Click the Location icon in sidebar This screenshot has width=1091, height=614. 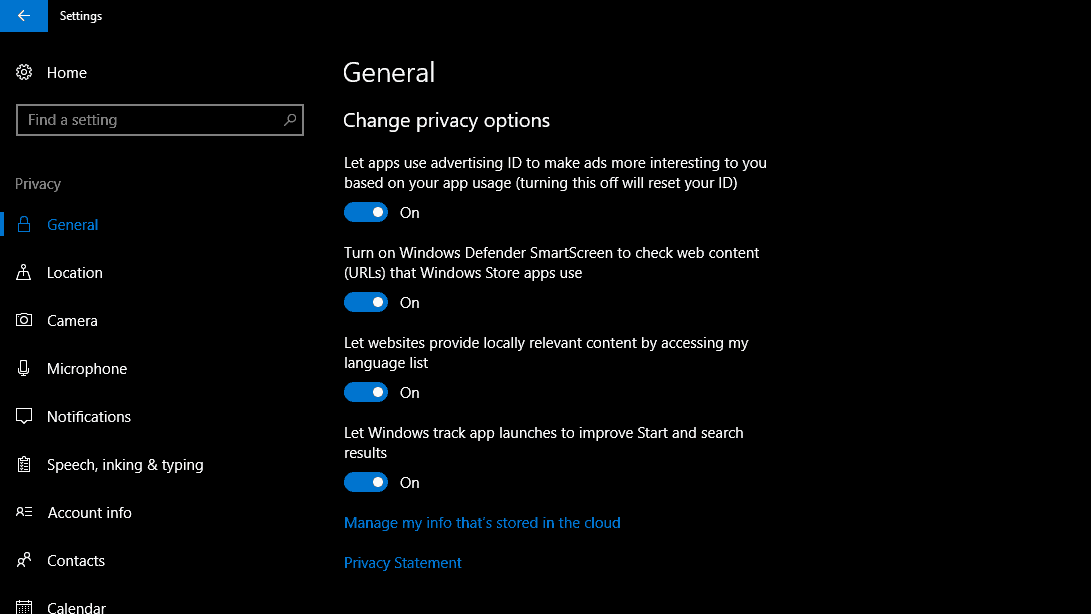pyautogui.click(x=25, y=273)
